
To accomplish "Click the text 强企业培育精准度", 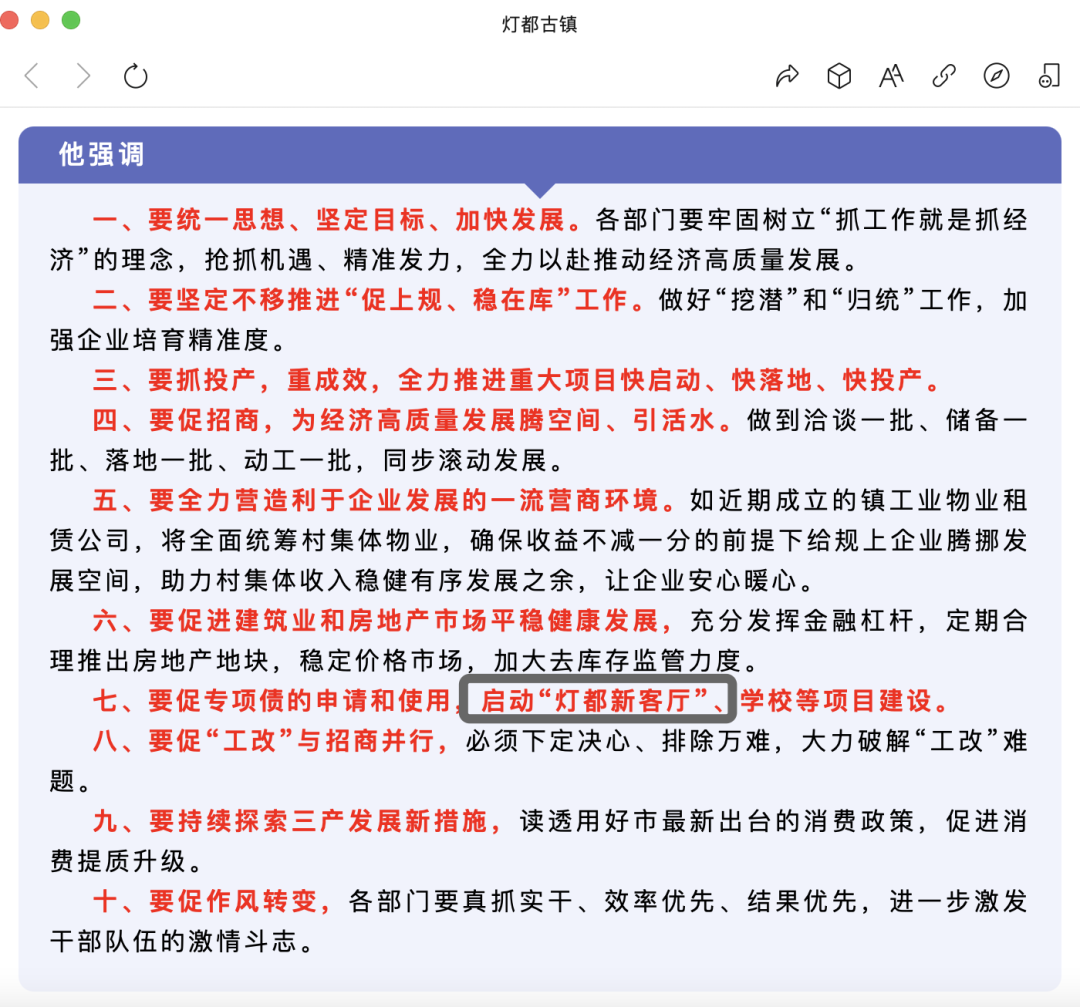I will click(159, 340).
